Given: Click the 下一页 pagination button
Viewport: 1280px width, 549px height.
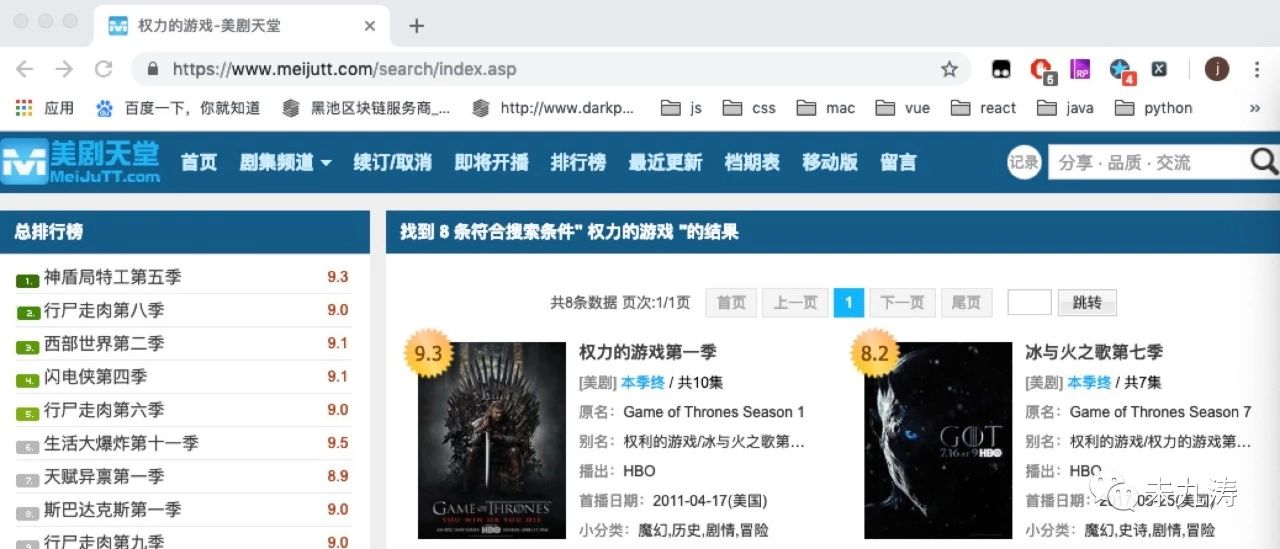Looking at the screenshot, I should point(902,302).
